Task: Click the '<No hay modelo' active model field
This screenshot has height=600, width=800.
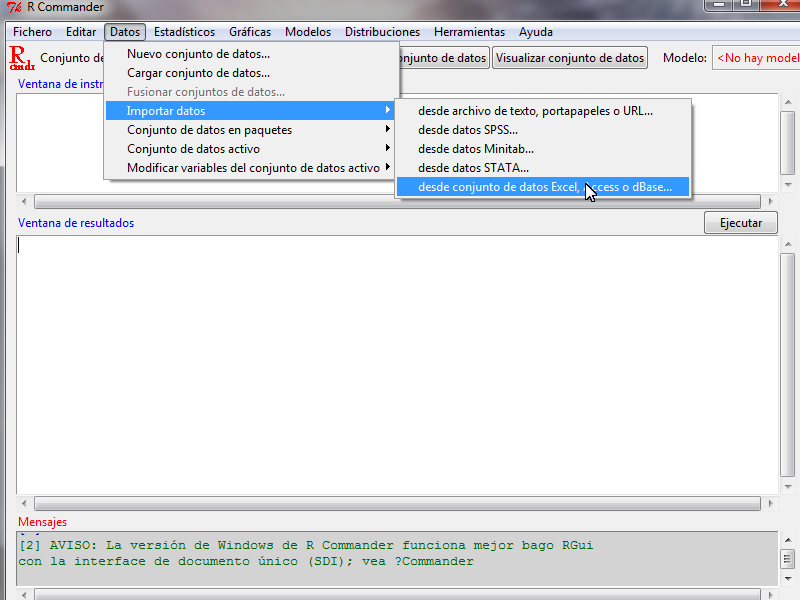Action: (x=756, y=58)
